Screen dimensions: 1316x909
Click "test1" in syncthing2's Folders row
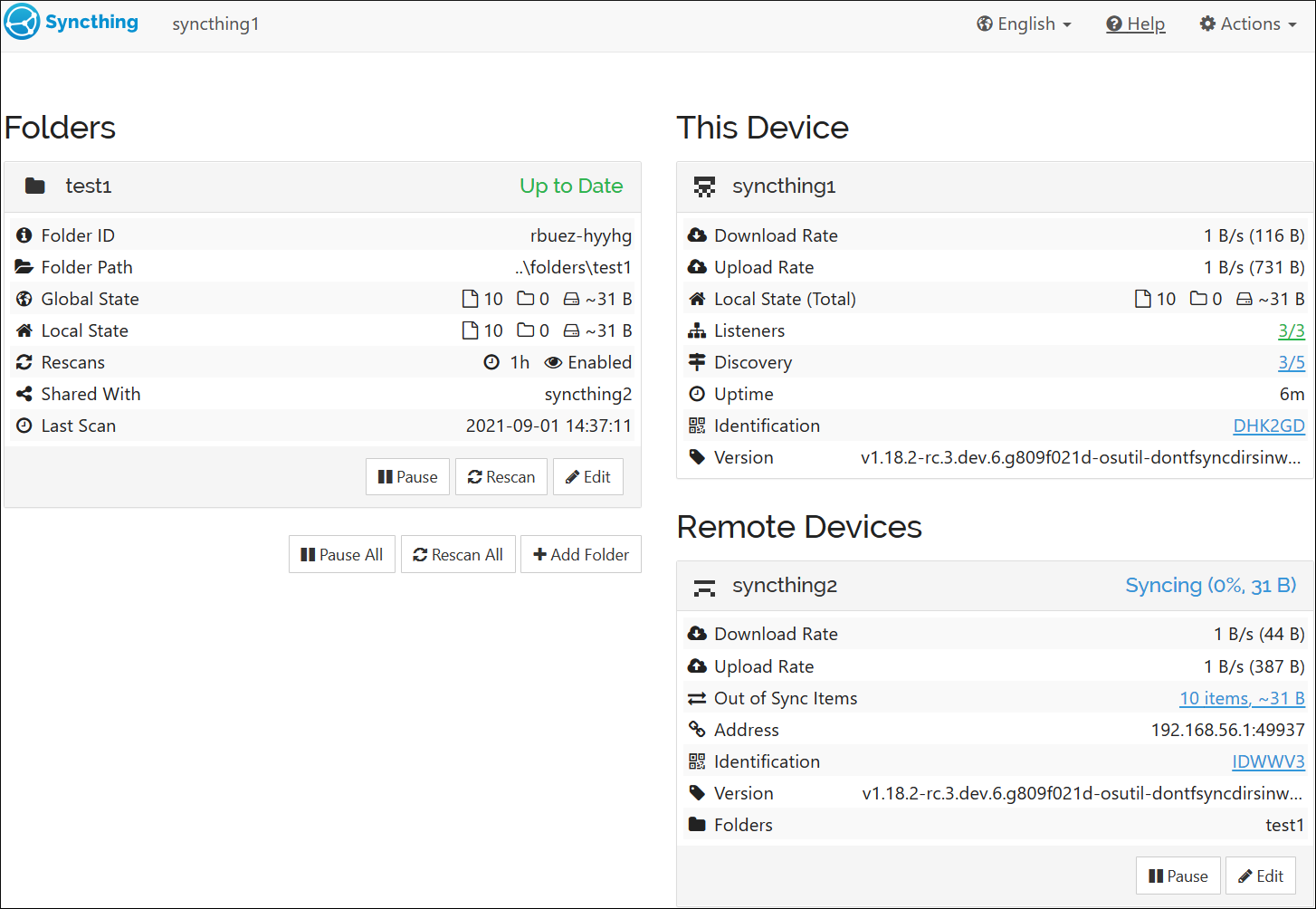click(1285, 825)
